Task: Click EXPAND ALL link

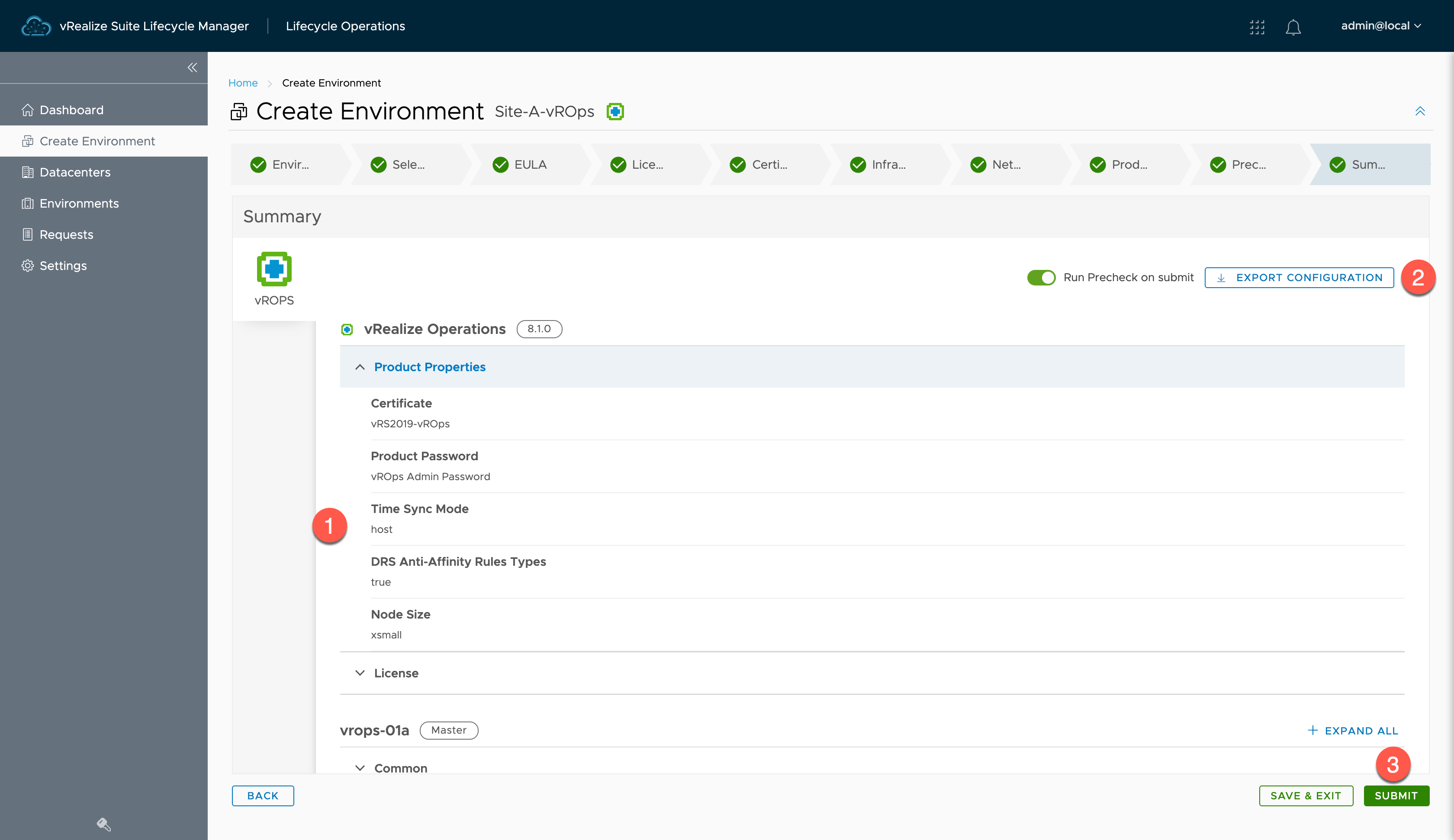Action: click(x=1352, y=731)
